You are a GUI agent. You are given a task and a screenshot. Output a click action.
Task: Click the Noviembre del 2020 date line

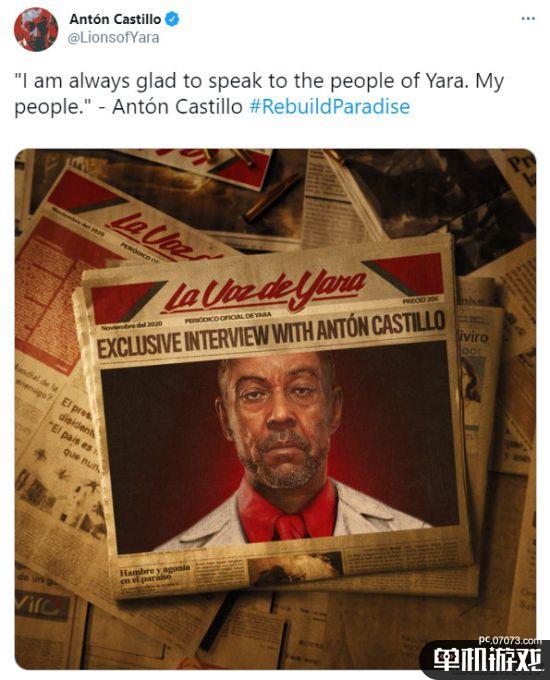point(131,325)
